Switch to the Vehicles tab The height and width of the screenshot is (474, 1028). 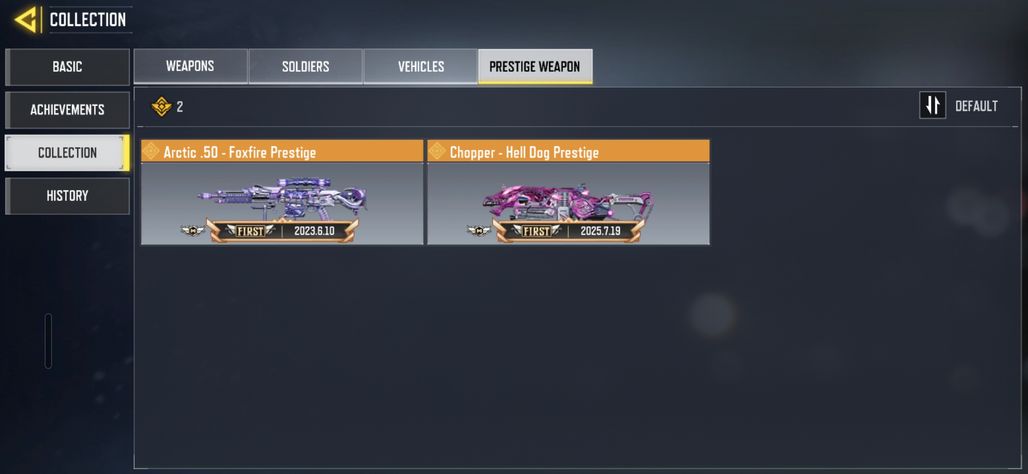[x=421, y=66]
